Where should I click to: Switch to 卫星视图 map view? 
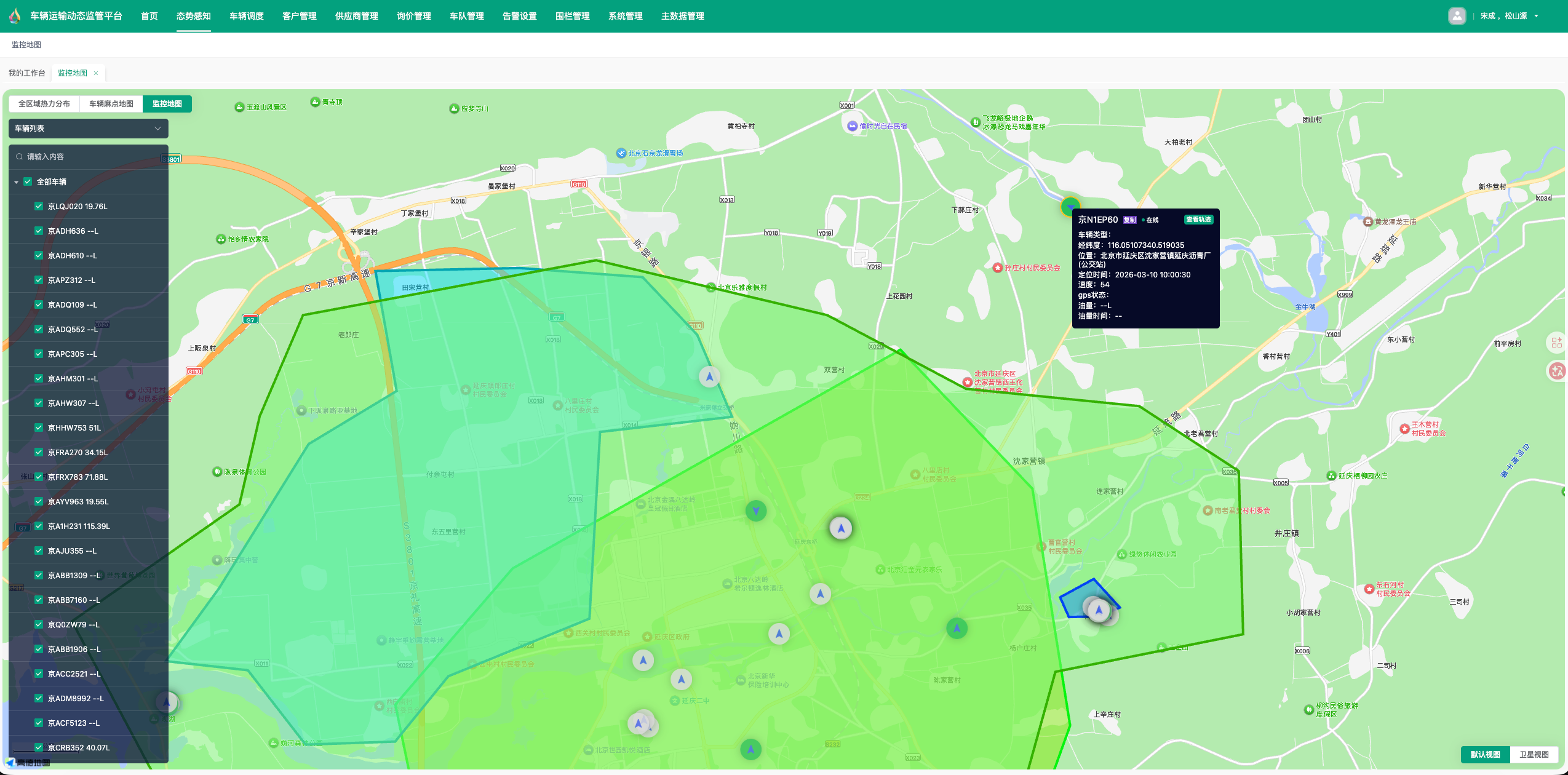(1534, 755)
